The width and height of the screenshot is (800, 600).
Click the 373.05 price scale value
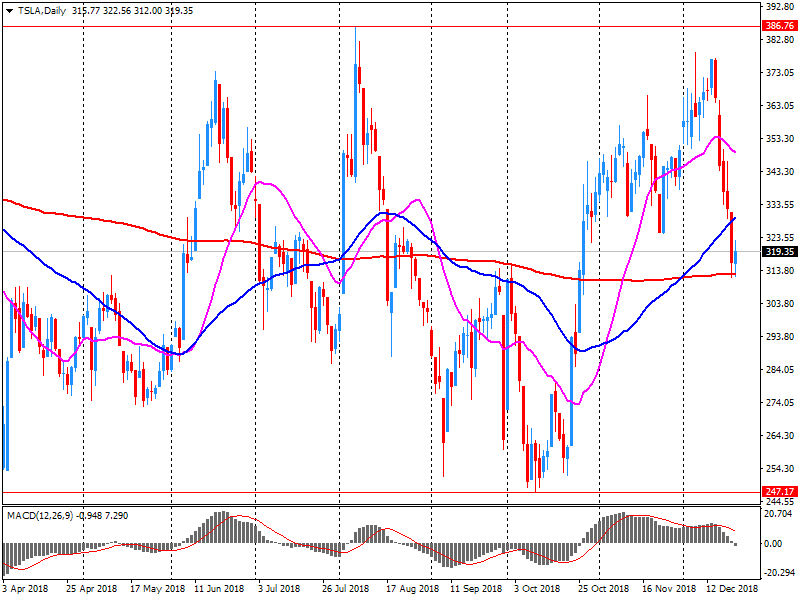coord(780,72)
